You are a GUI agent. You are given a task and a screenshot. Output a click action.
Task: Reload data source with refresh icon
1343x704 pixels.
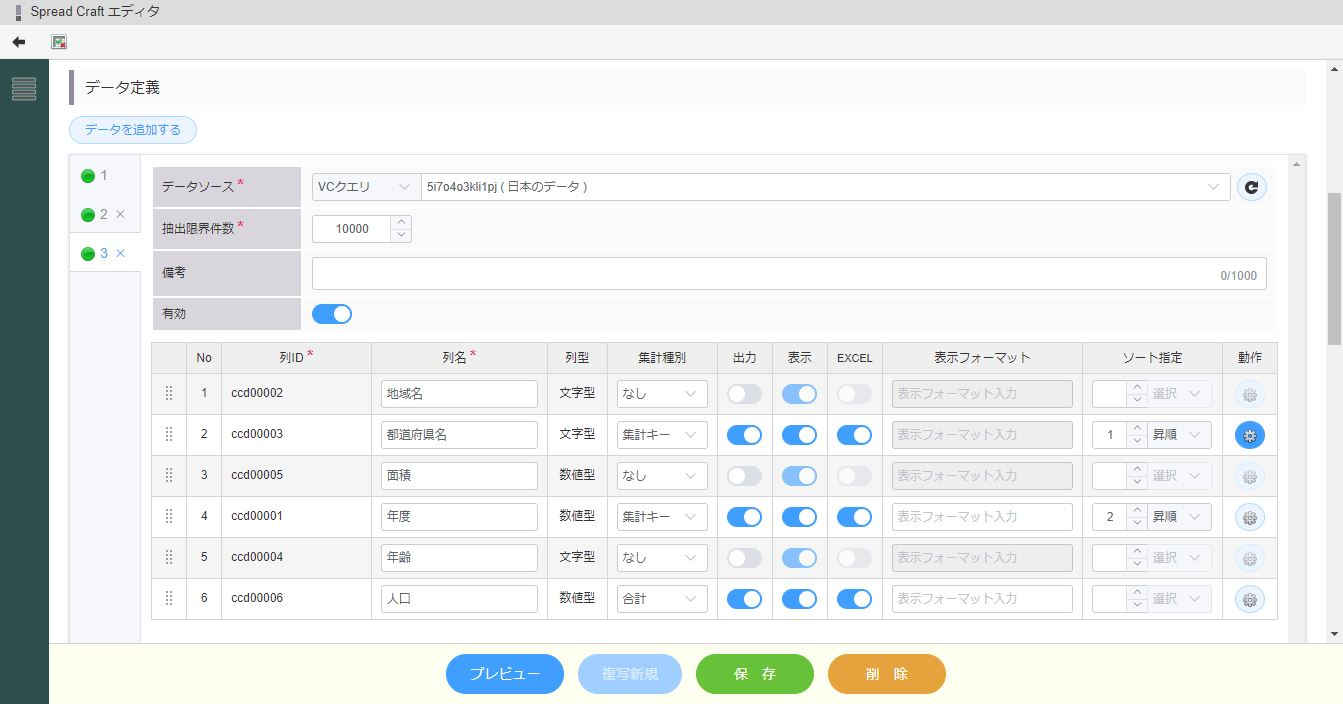tap(1251, 187)
